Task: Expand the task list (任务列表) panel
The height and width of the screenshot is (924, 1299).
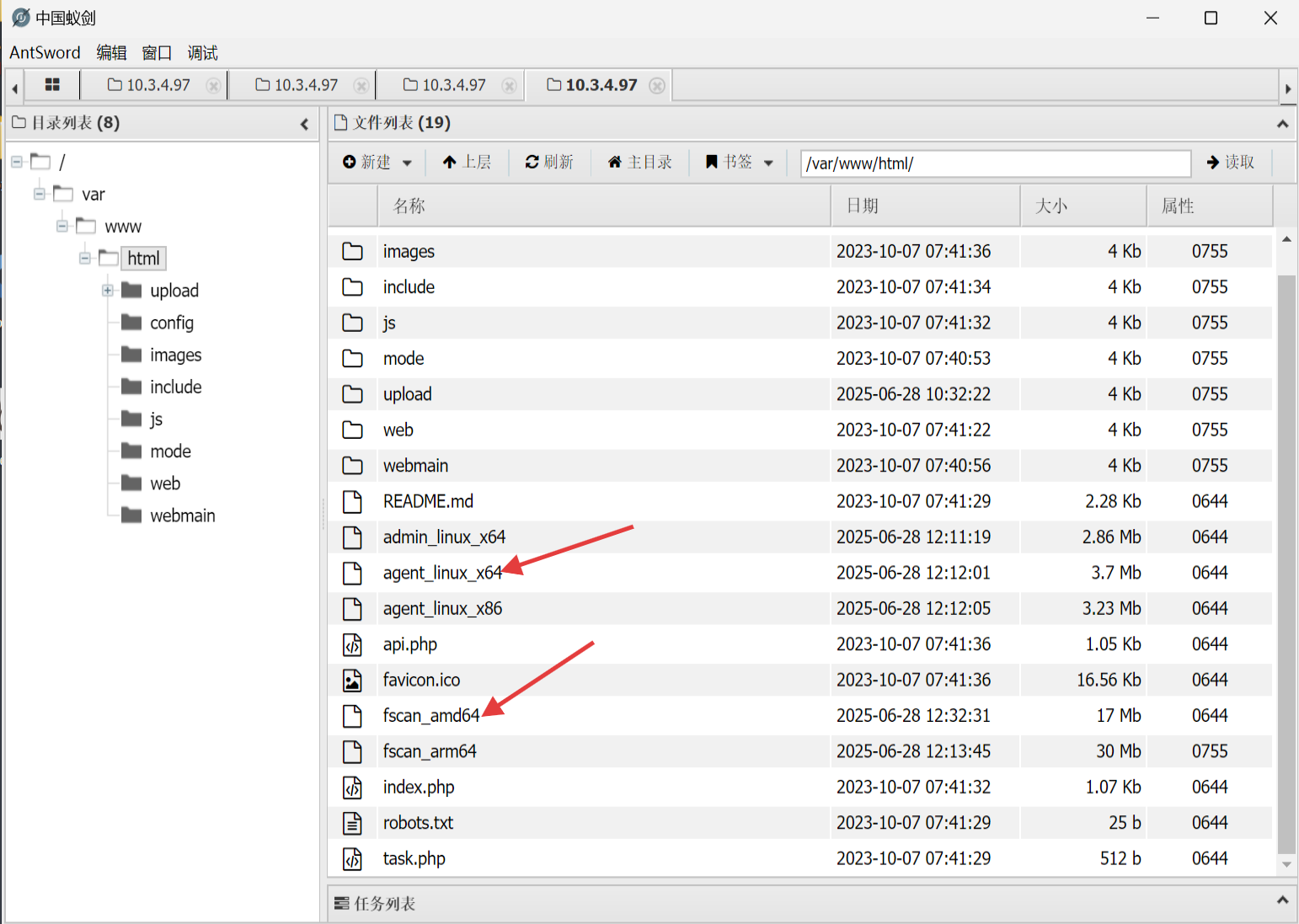Action: (x=1281, y=900)
